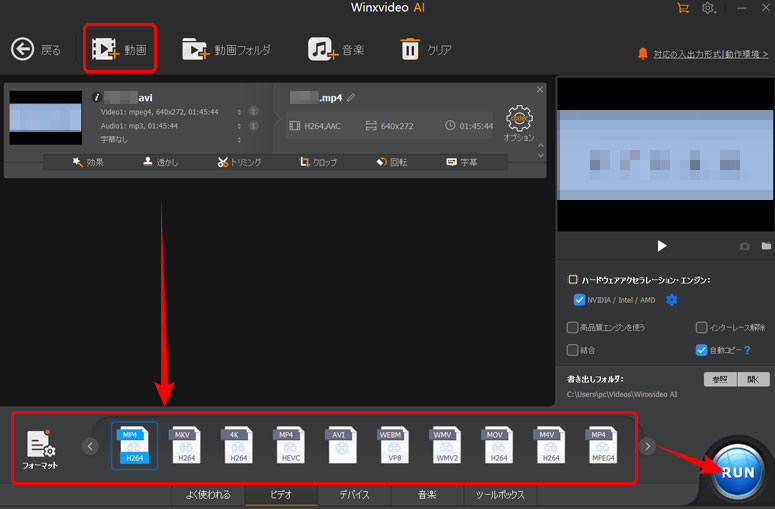Open 対応の入出力形式|動作環境 link
The image size is (775, 509).
711,54
